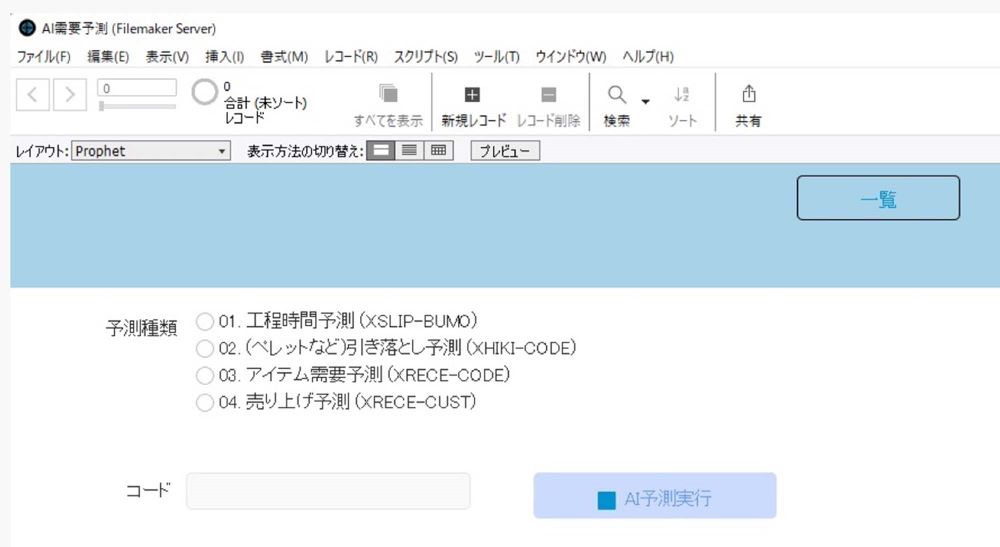Image resolution: width=1000 pixels, height=547 pixels.
Task: Select 04. 売り上げ予測 radio button
Action: click(x=205, y=403)
